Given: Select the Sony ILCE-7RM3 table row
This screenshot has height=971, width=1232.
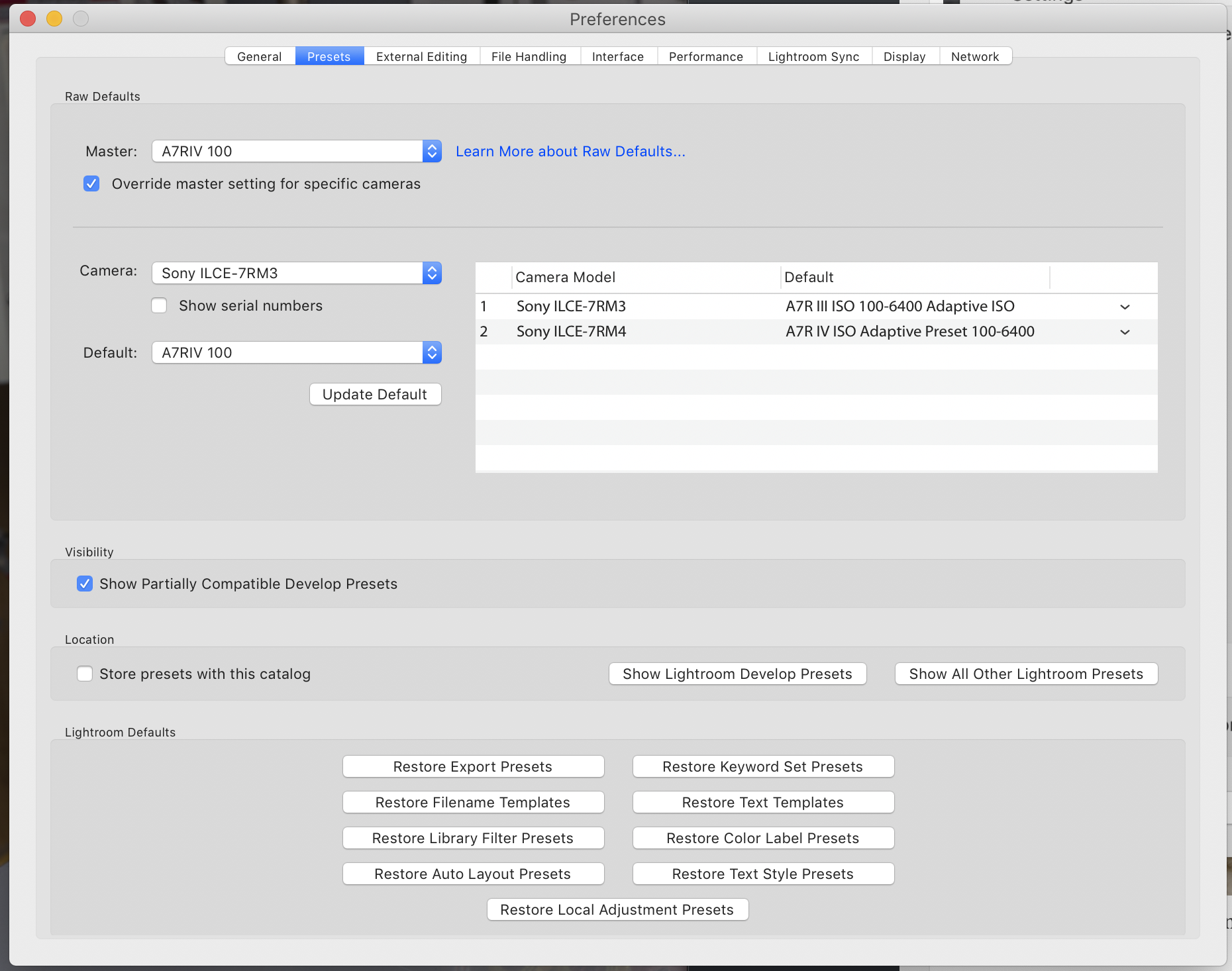Looking at the screenshot, I should point(816,307).
